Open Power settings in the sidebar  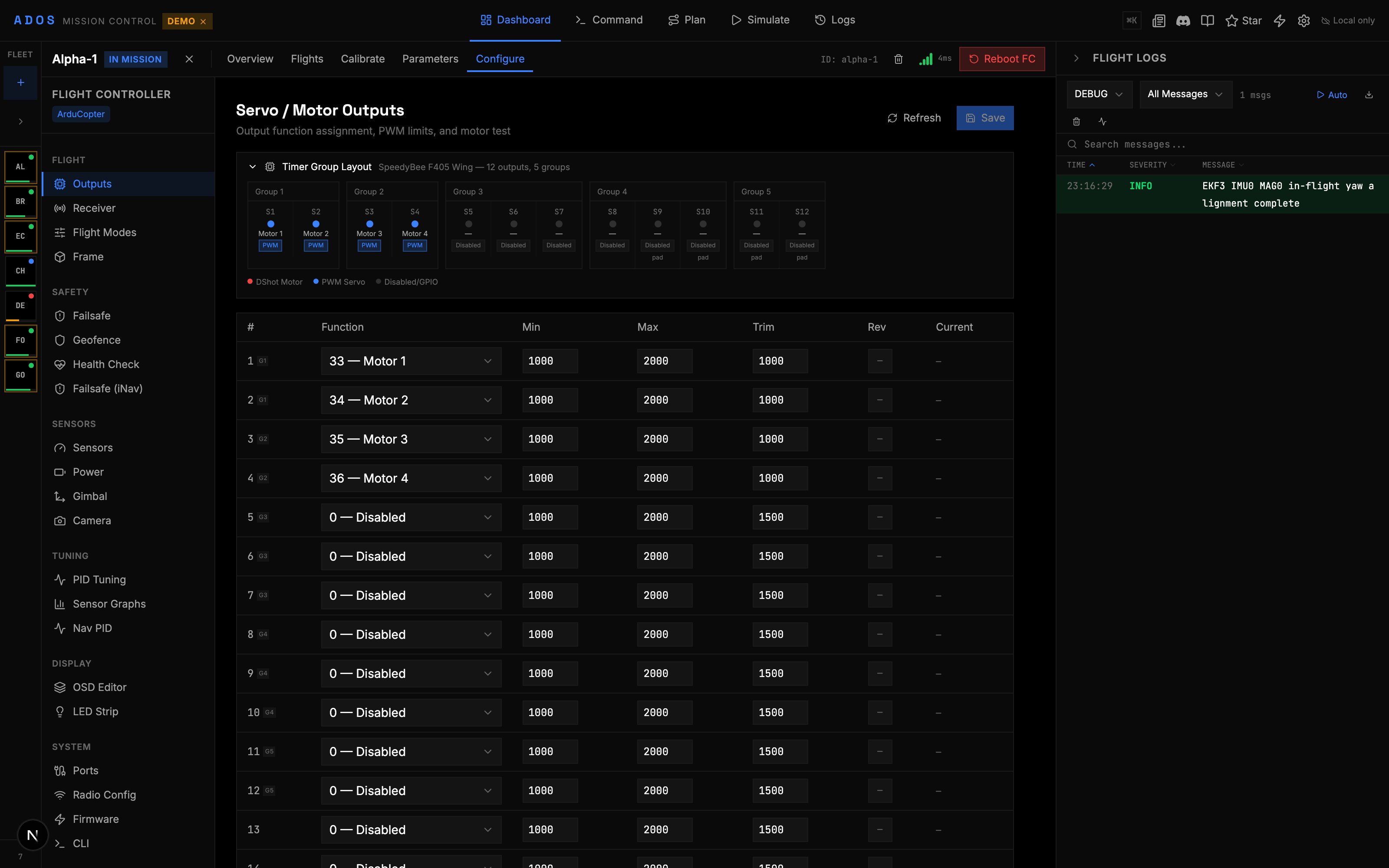tap(128, 472)
